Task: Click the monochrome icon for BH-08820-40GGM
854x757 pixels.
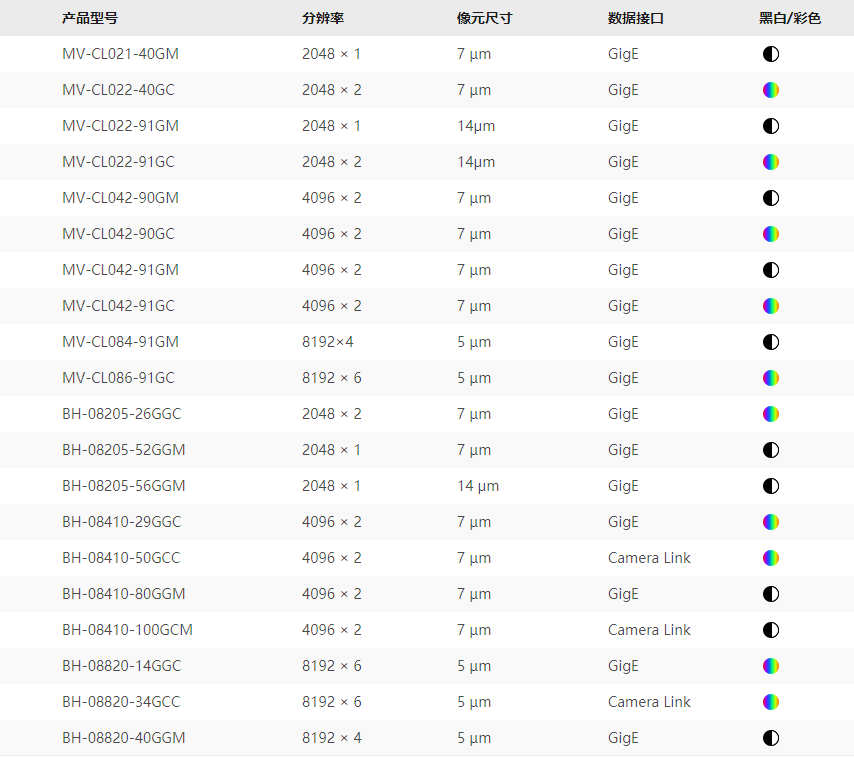Action: tap(770, 738)
